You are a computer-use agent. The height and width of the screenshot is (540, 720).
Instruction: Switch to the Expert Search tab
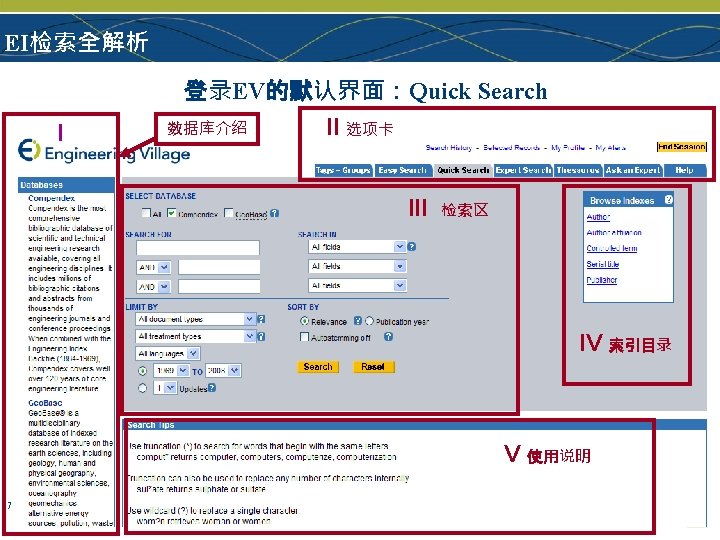[x=523, y=170]
